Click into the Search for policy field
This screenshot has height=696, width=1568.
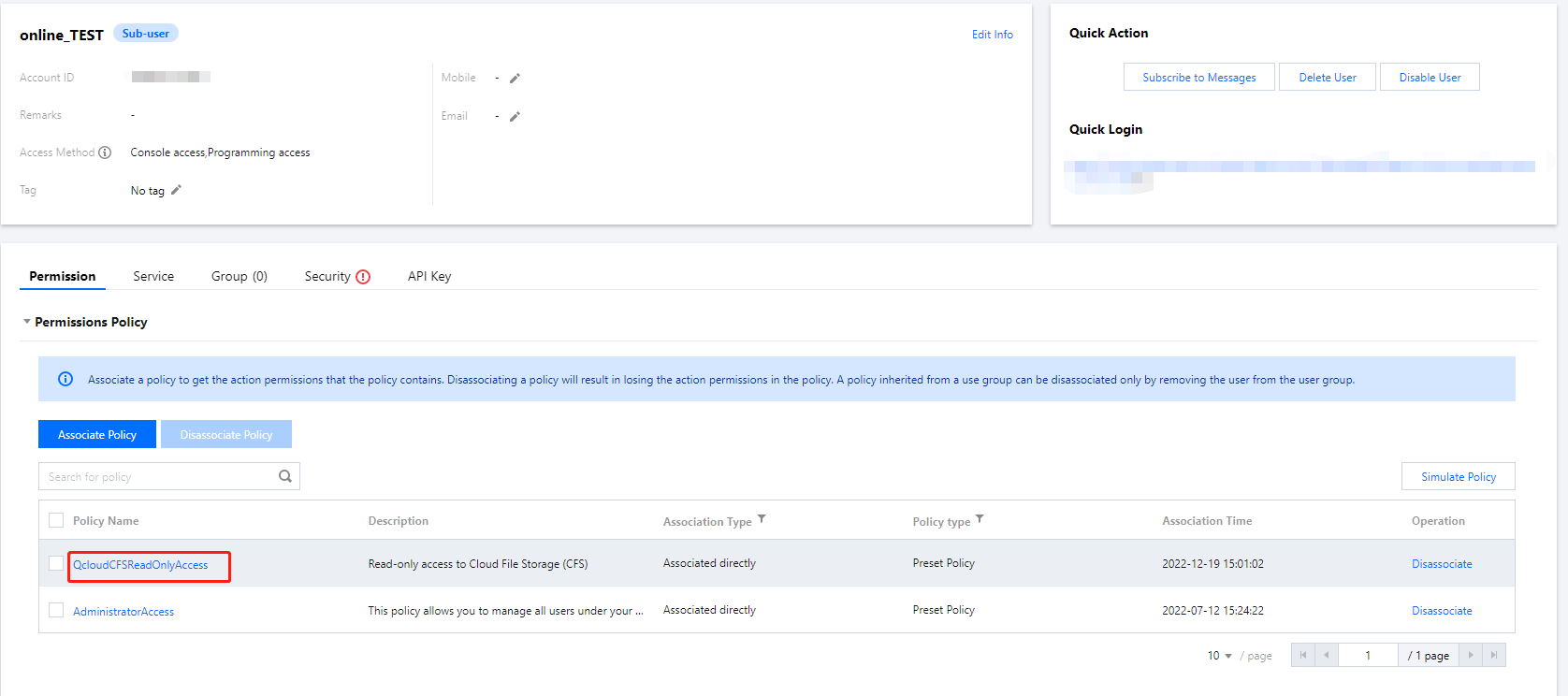tap(159, 476)
